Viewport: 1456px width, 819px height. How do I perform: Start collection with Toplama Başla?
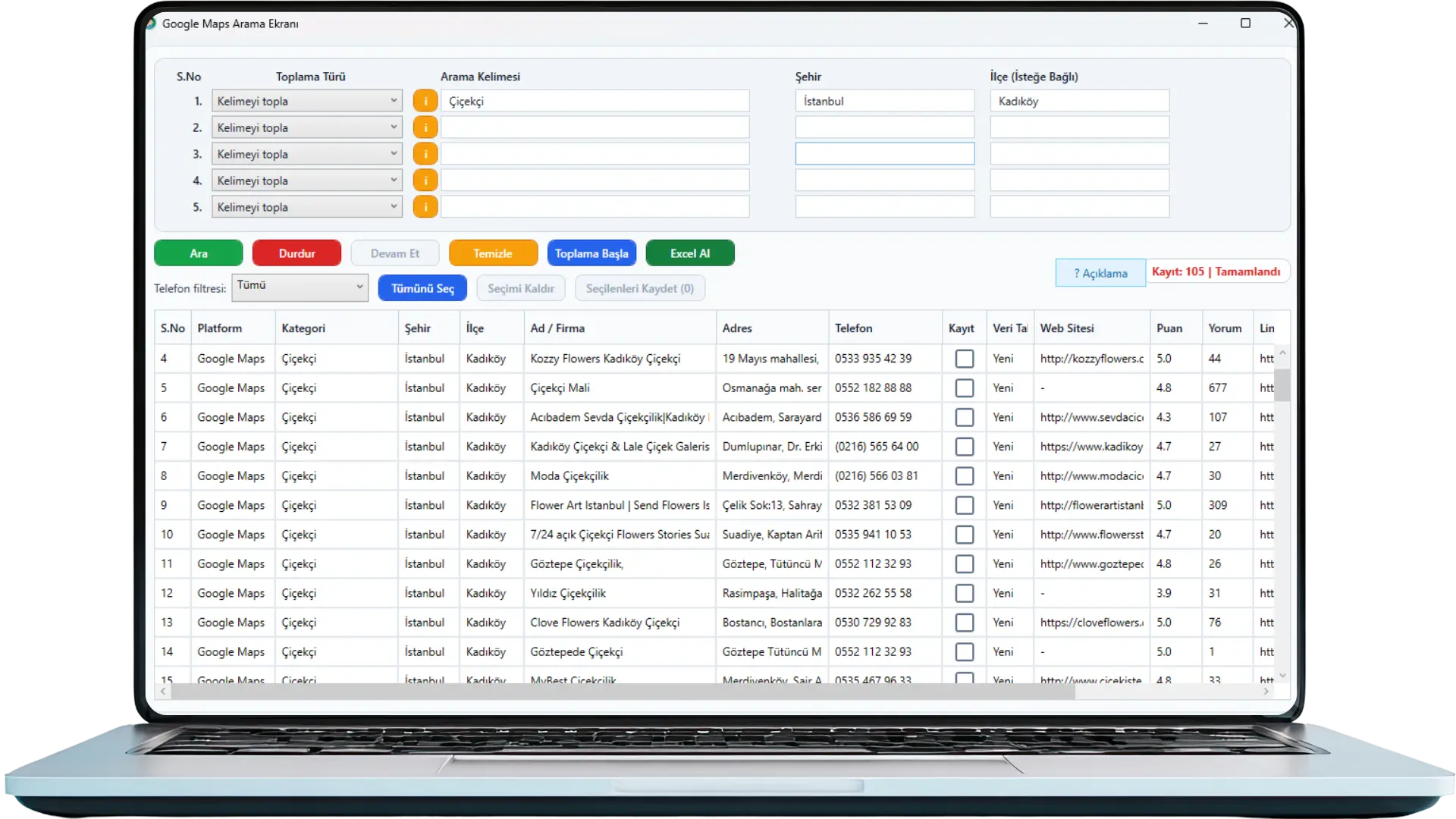click(591, 253)
